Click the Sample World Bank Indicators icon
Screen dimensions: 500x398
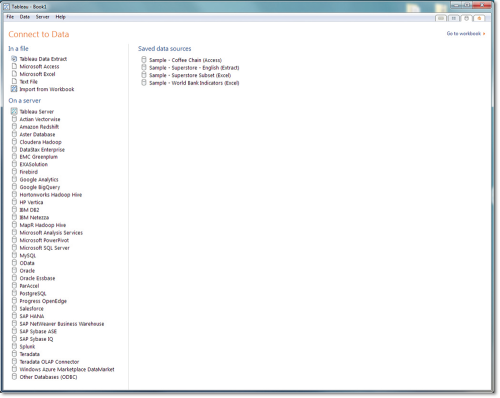(x=144, y=83)
